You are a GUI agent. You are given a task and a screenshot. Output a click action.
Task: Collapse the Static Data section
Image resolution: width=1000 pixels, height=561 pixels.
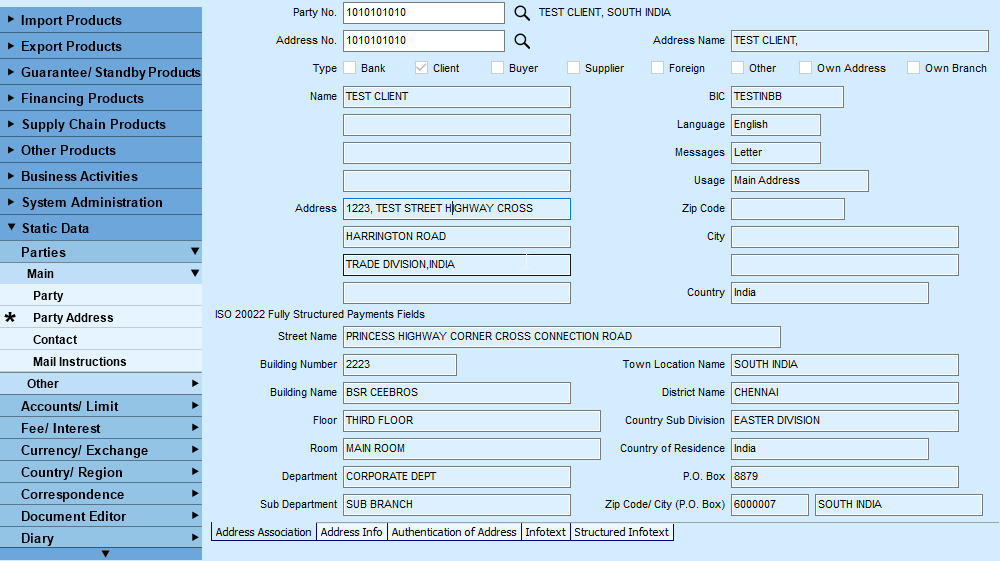(x=101, y=228)
